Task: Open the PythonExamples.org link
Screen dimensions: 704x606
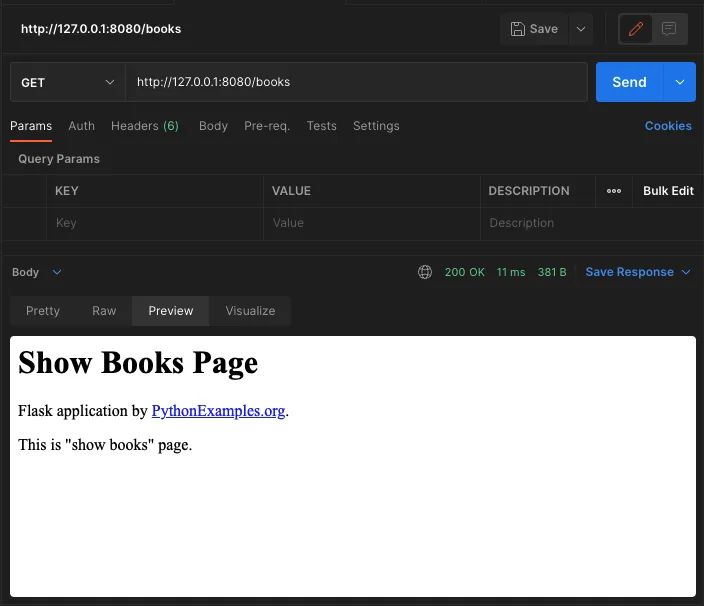Action: click(x=218, y=411)
